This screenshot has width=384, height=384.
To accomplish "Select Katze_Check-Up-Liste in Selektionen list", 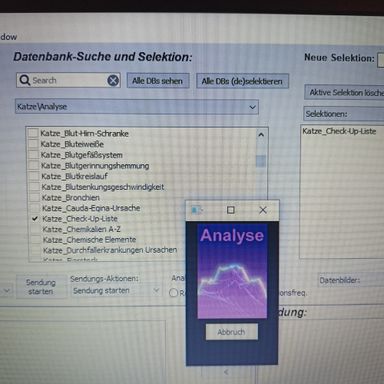I will [339, 131].
